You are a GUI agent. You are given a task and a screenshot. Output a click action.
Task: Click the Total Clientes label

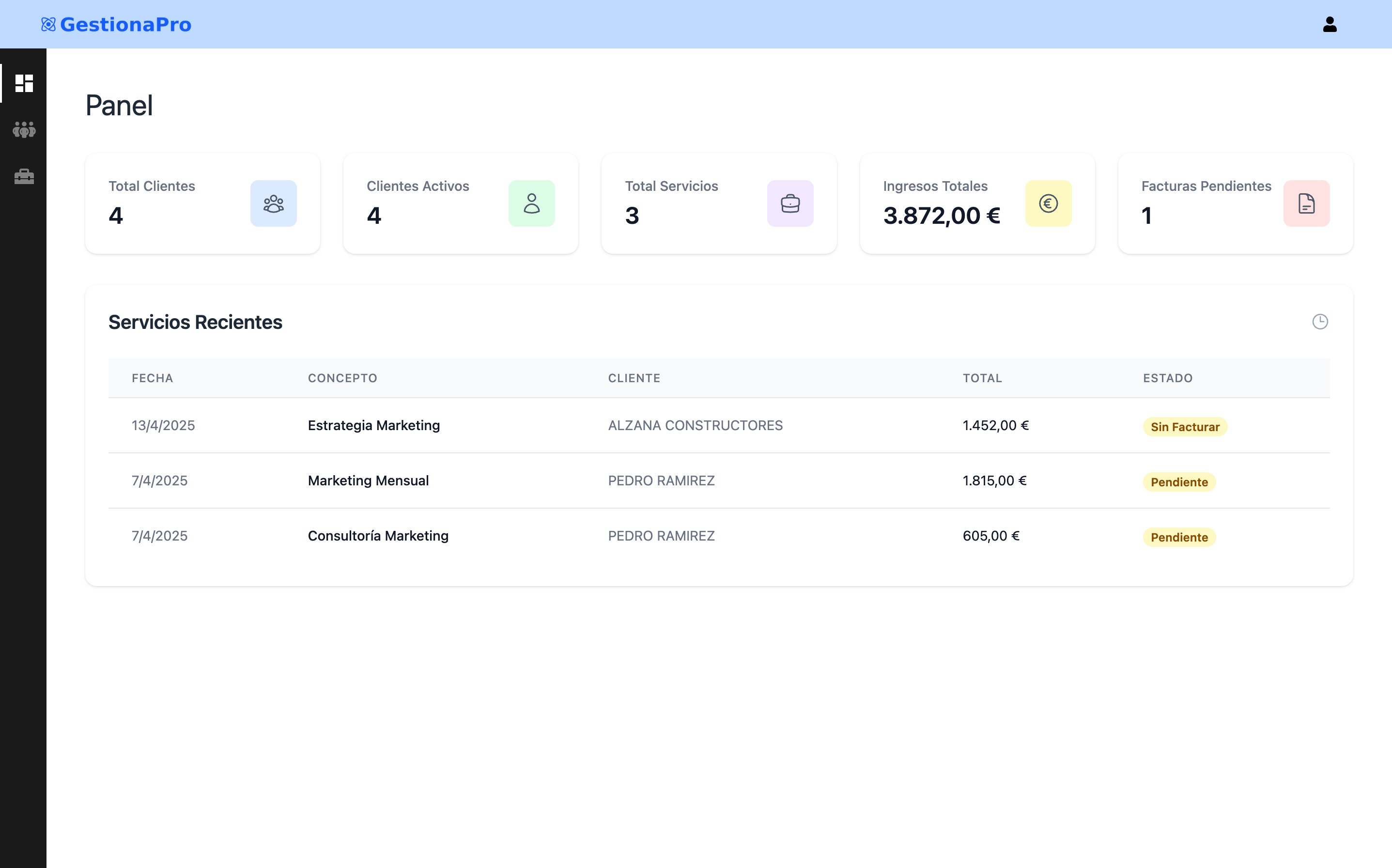152,186
